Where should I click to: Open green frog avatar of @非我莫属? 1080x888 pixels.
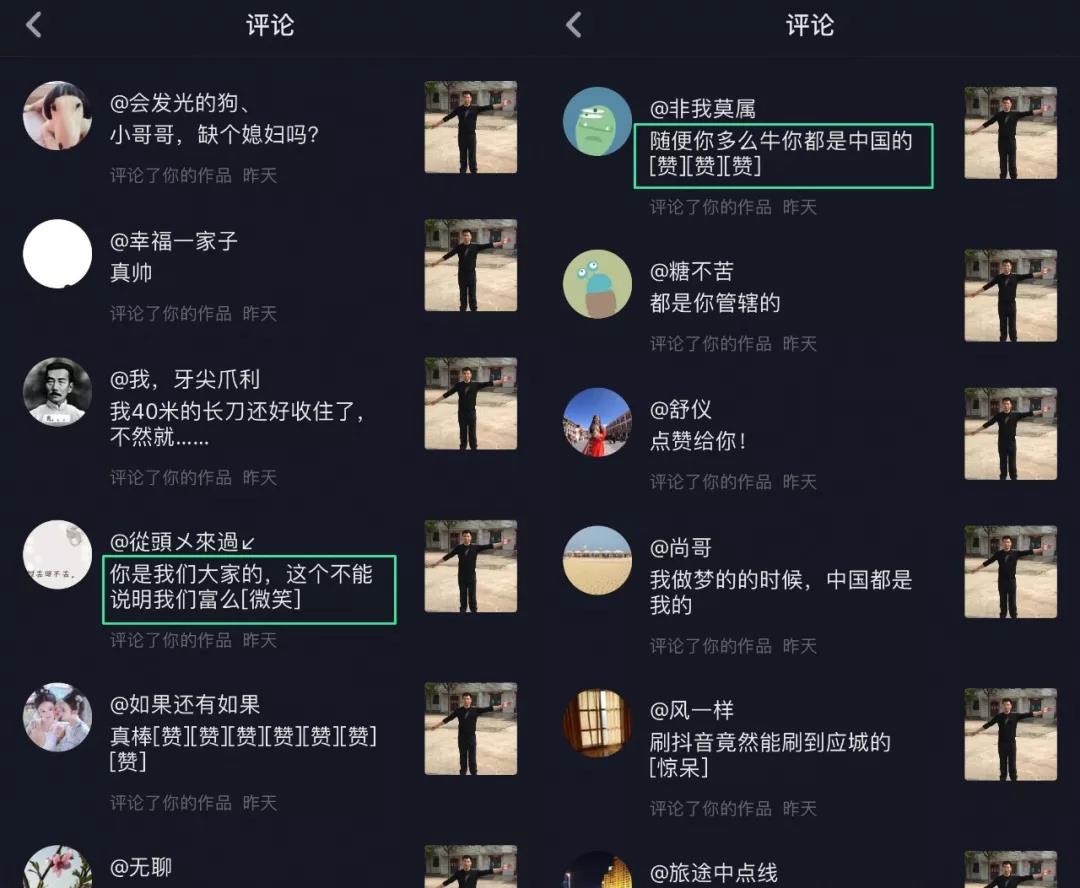click(597, 121)
